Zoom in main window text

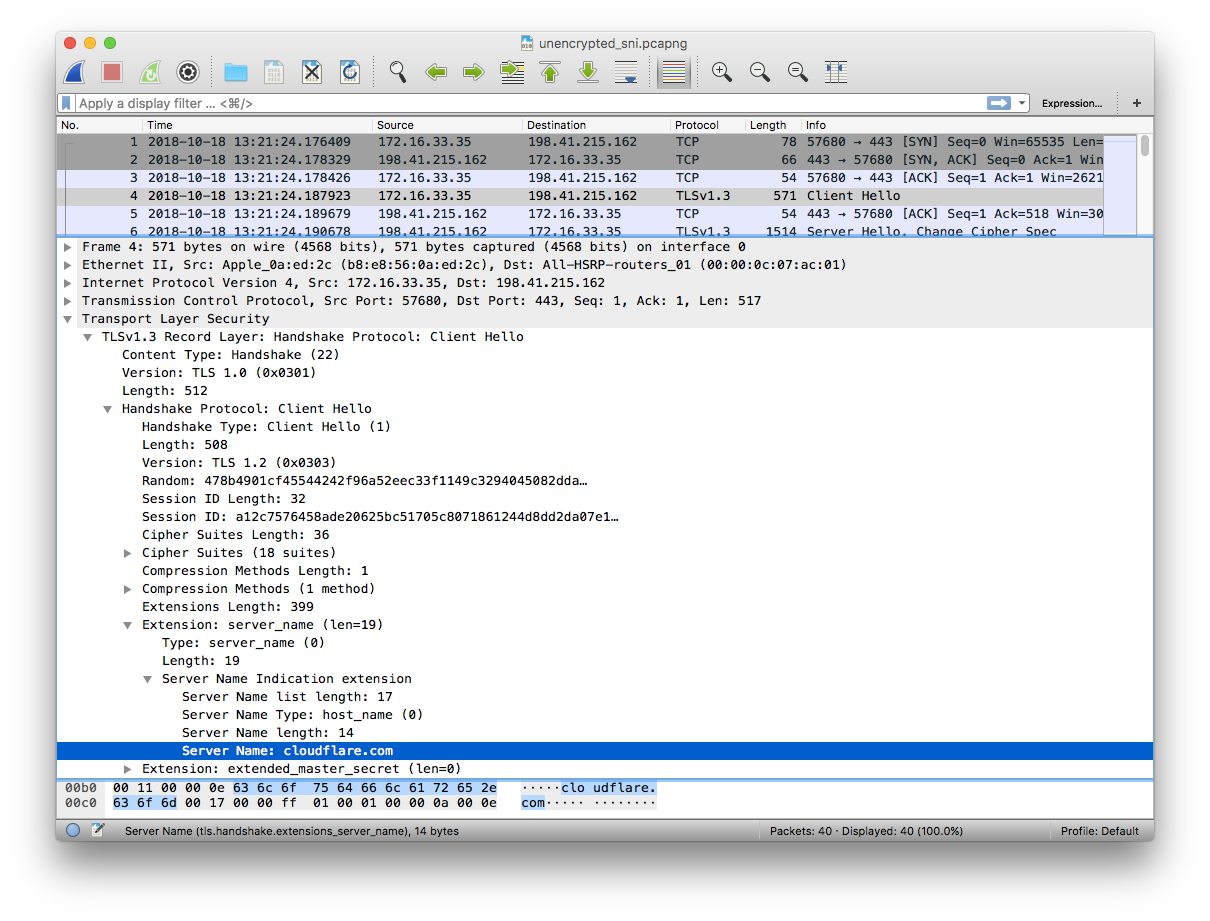(x=722, y=72)
